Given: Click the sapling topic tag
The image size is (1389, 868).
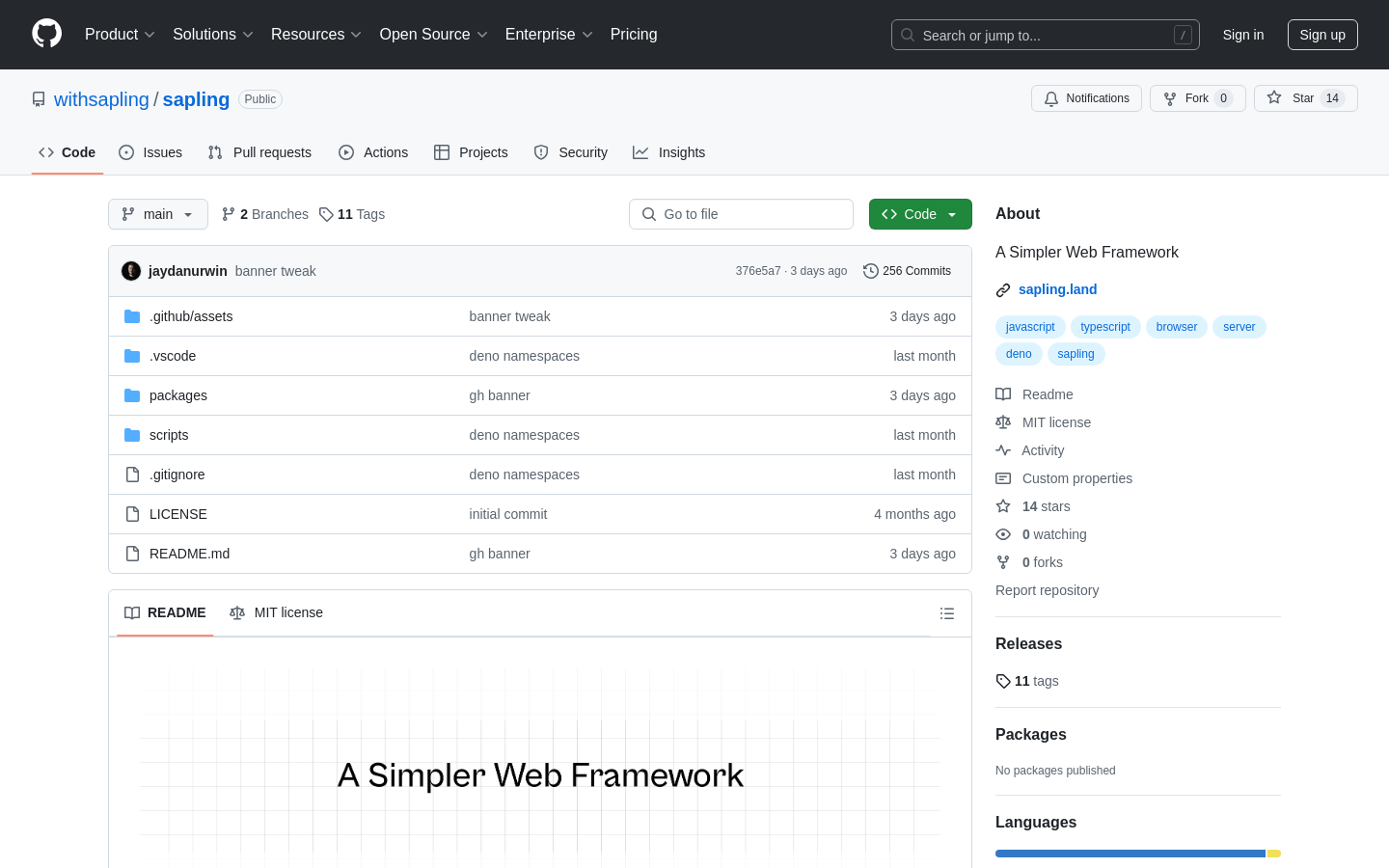Looking at the screenshot, I should pos(1076,354).
